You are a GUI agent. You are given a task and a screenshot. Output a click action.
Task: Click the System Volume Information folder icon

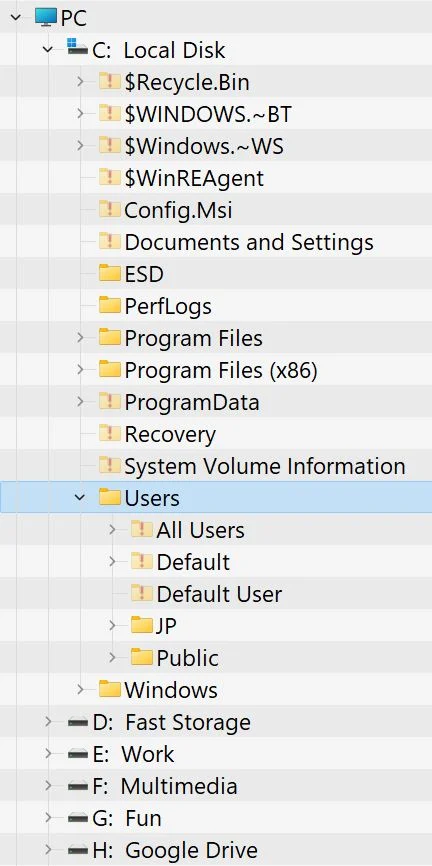click(x=109, y=465)
